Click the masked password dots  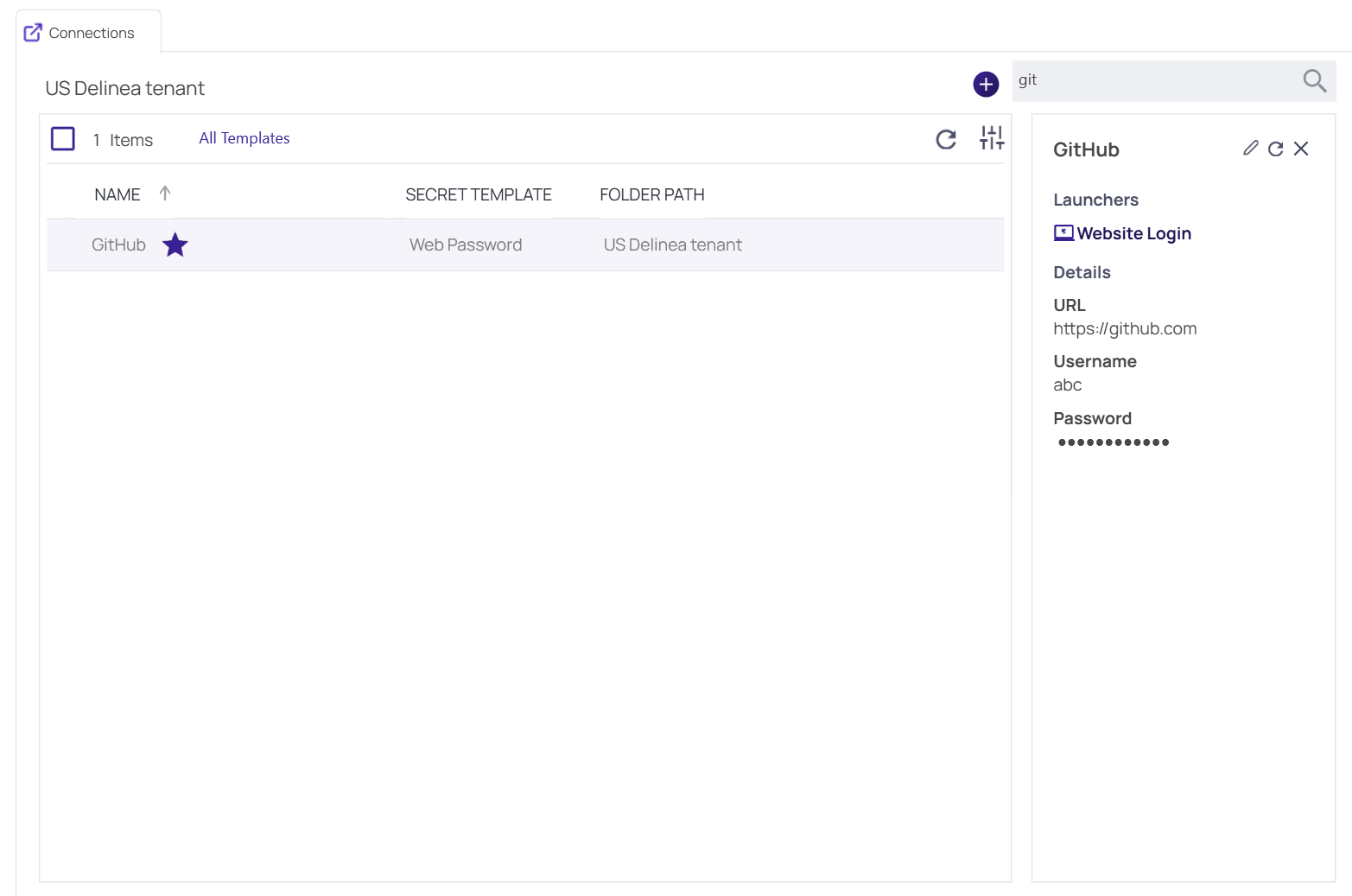pyautogui.click(x=1114, y=442)
